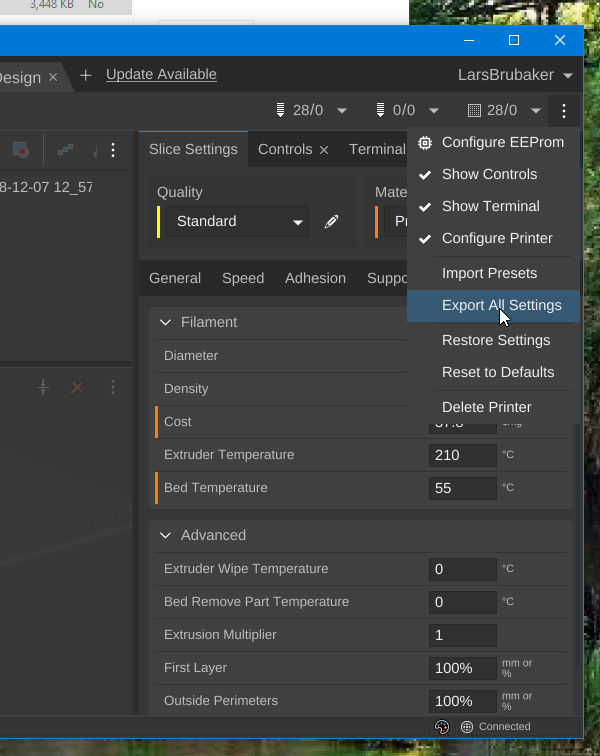Click the Extrusion Multiplier field
Screen dimensions: 600x756
(x=463, y=635)
